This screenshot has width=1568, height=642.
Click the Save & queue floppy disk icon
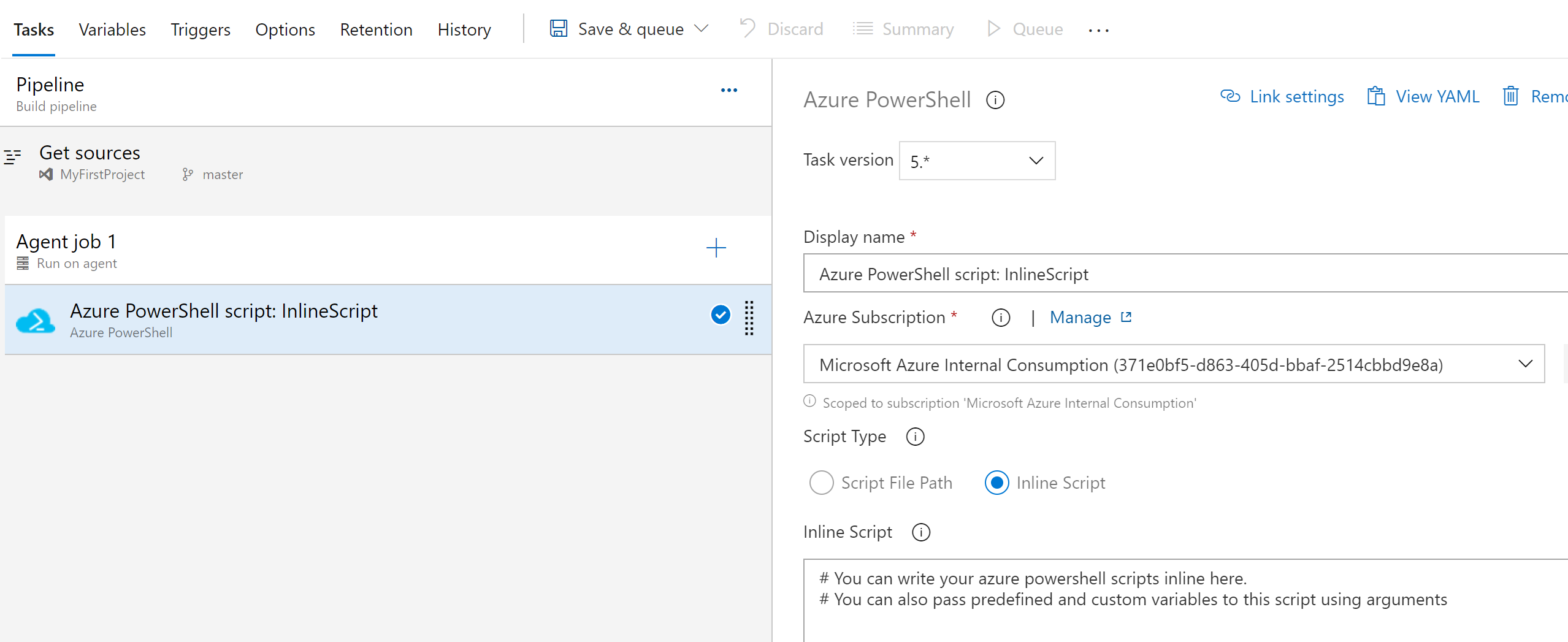coord(558,29)
